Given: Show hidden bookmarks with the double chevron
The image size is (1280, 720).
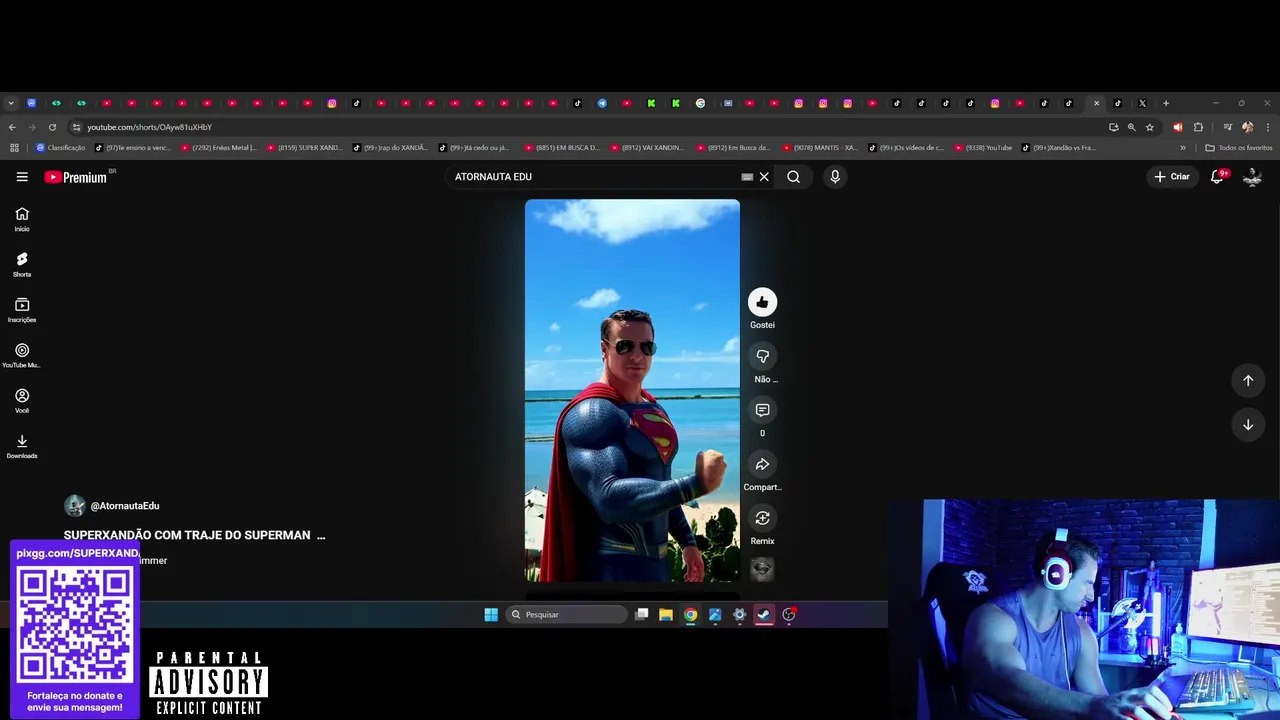Looking at the screenshot, I should (1183, 148).
